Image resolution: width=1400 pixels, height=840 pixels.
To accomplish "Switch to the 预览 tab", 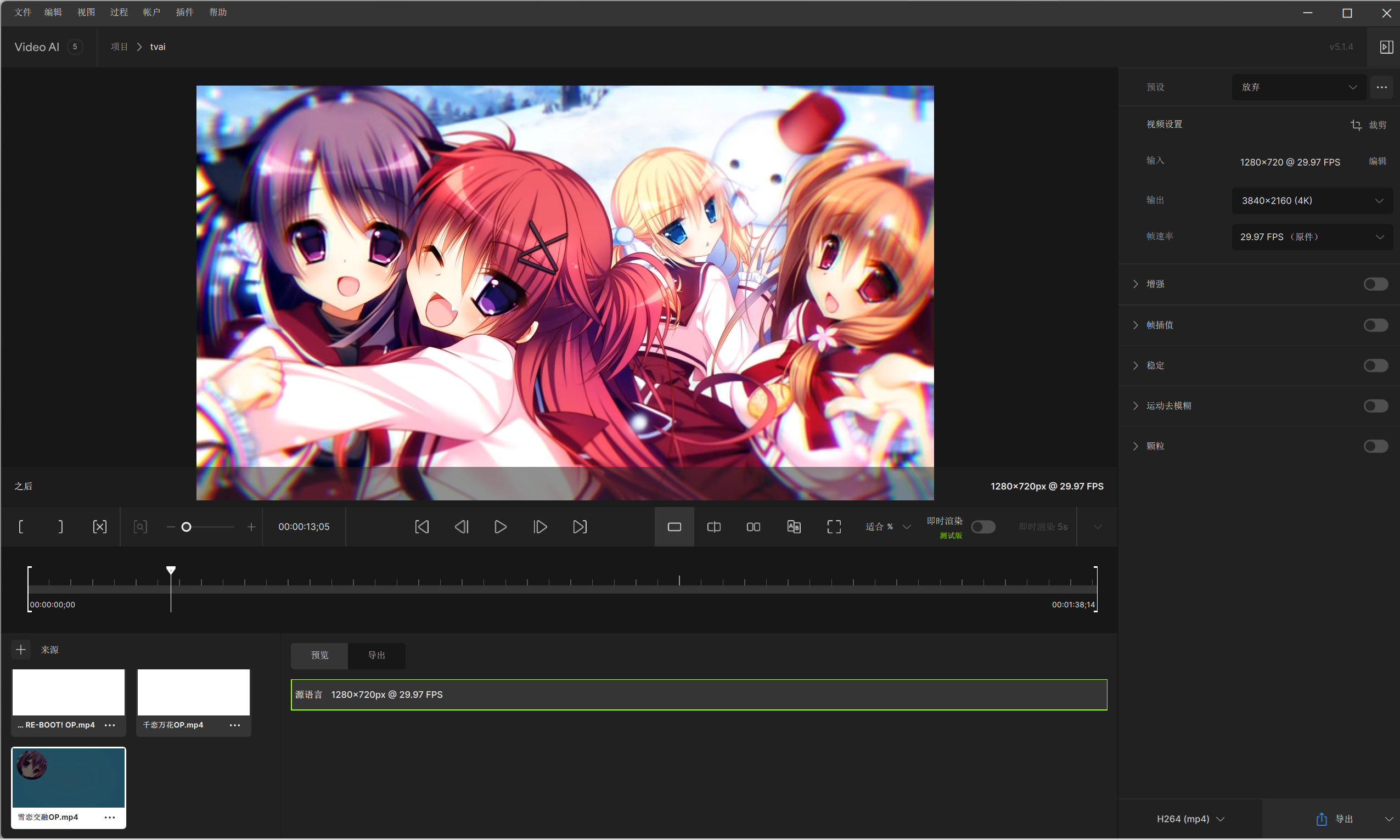I will 320,656.
